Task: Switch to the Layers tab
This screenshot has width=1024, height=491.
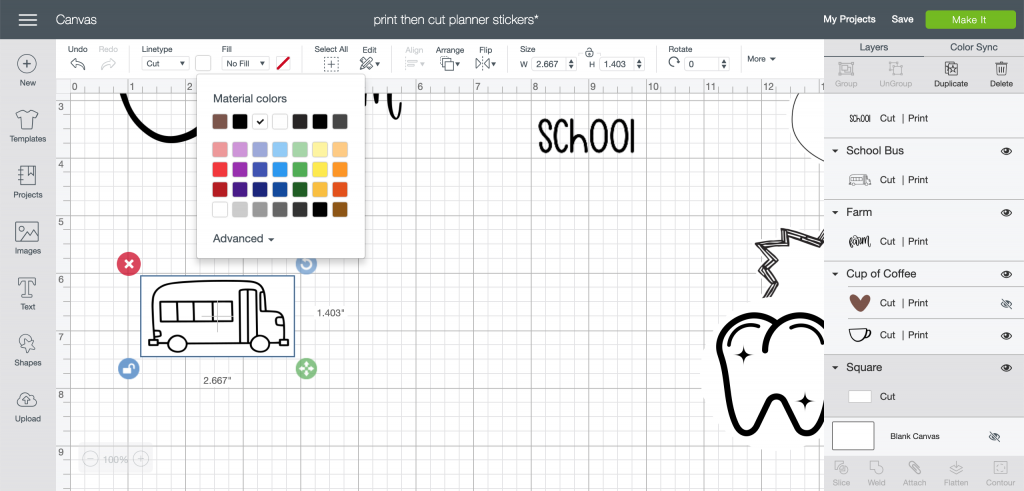Action: [873, 48]
